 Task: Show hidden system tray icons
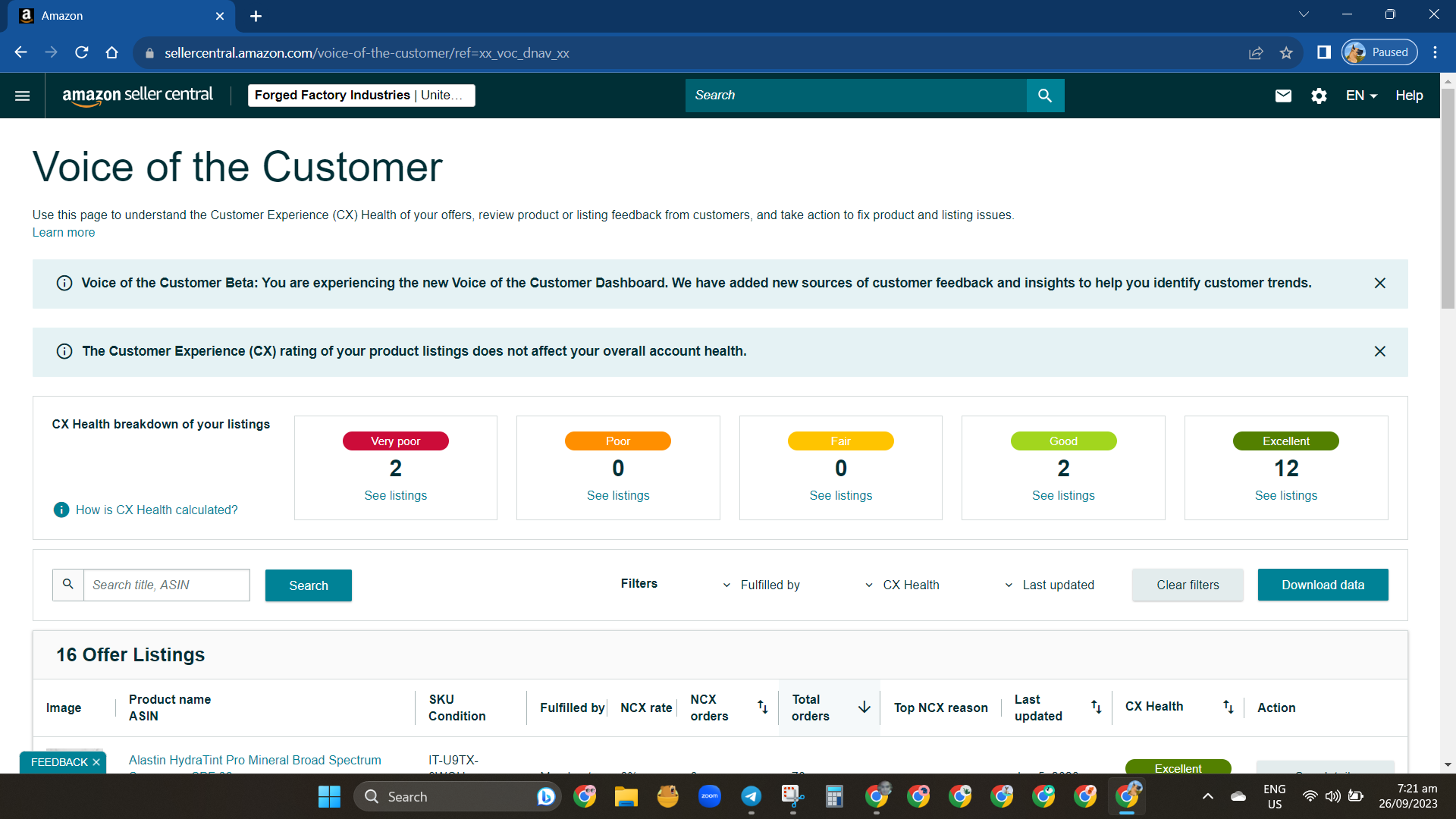[x=1208, y=796]
